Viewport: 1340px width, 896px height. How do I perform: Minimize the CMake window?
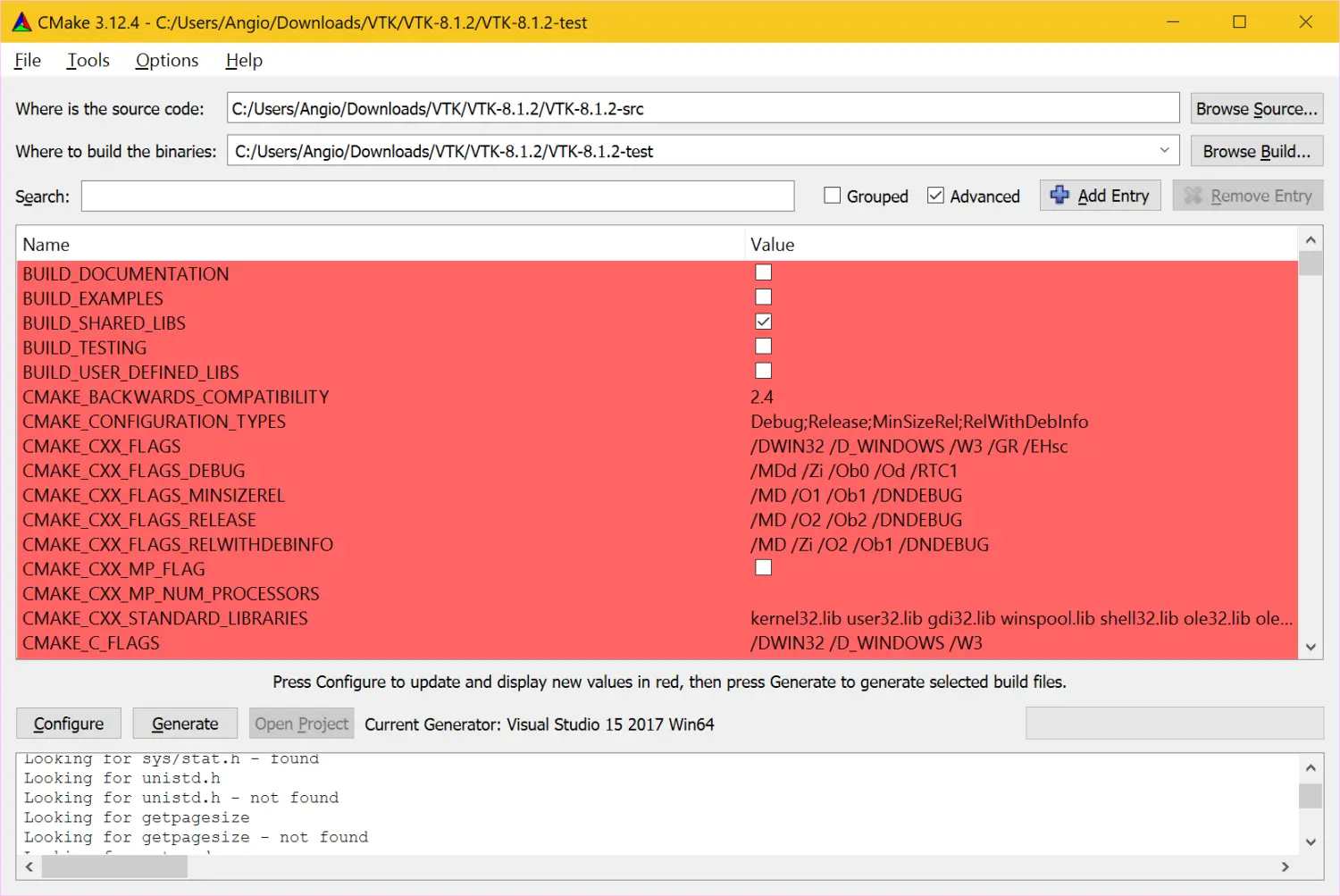pyautogui.click(x=1173, y=21)
